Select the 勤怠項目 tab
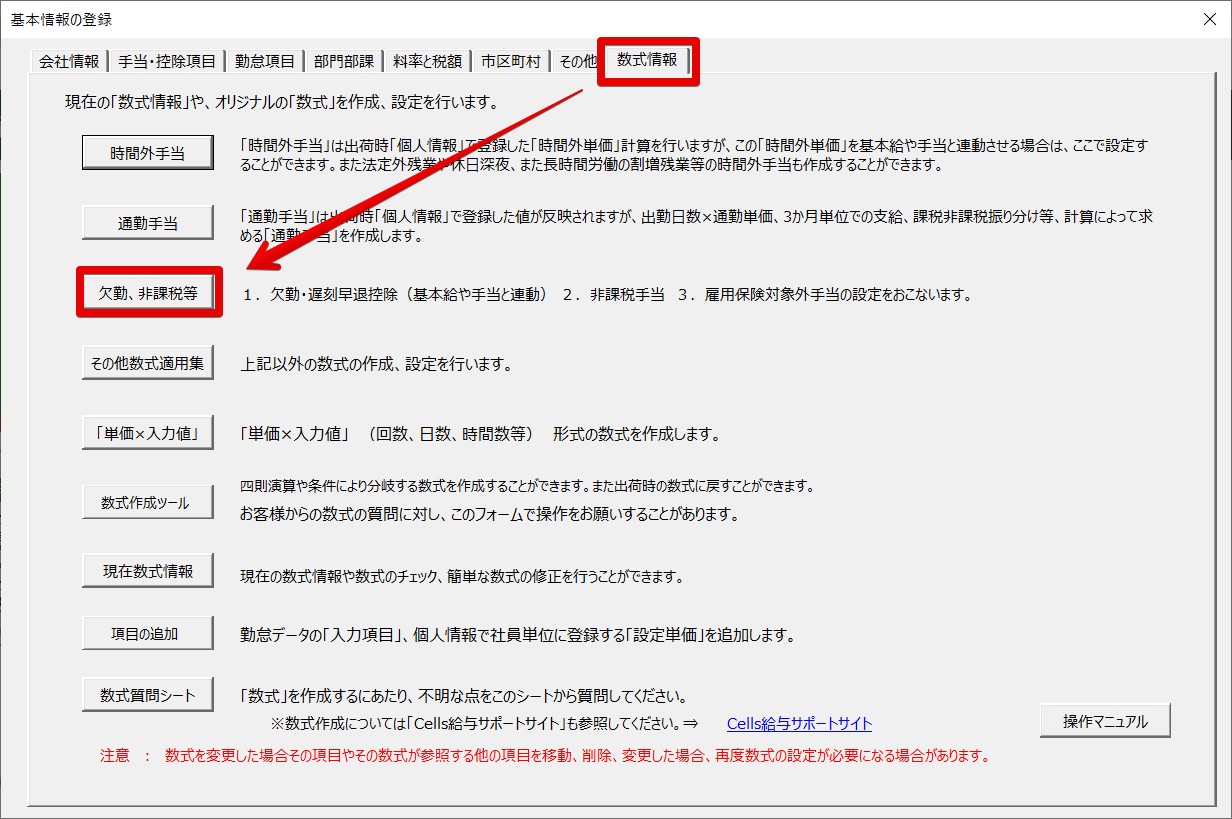This screenshot has height=819, width=1232. point(264,62)
